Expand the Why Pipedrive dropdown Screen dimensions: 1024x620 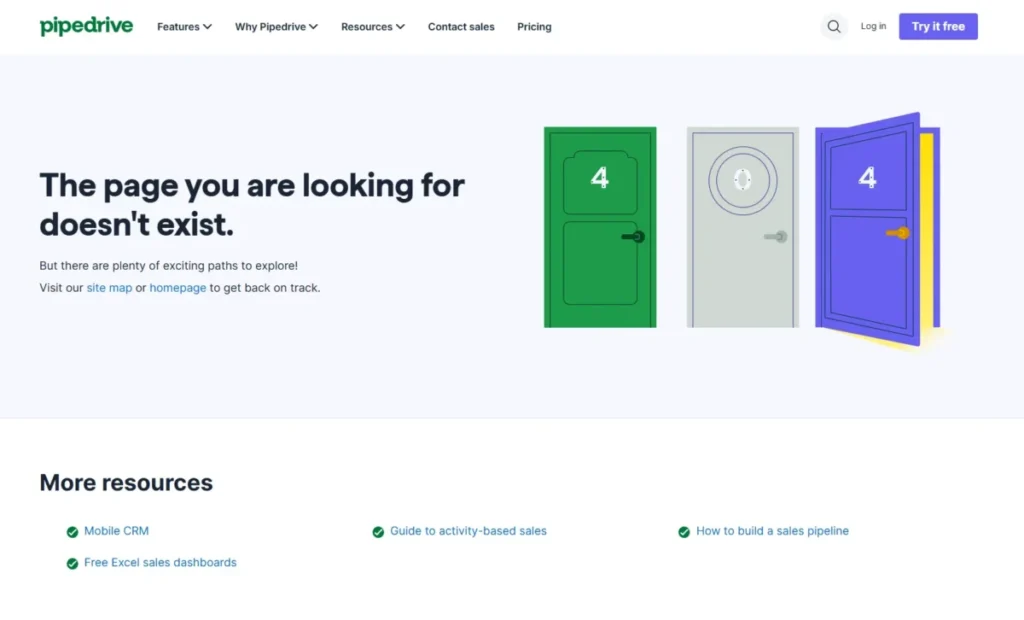[276, 27]
